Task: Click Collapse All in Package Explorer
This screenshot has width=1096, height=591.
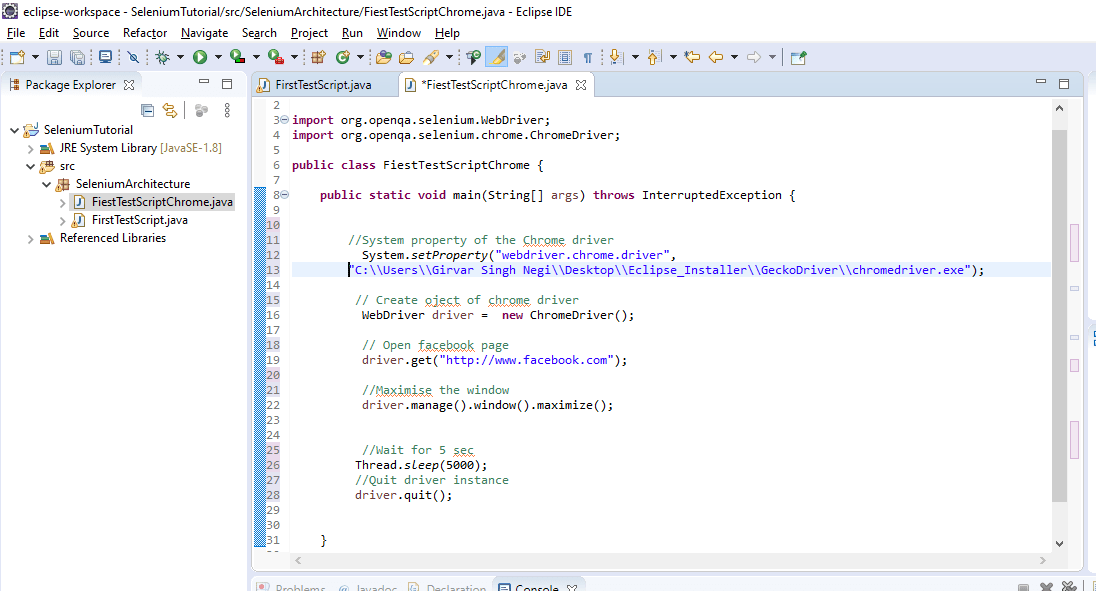Action: click(147, 110)
